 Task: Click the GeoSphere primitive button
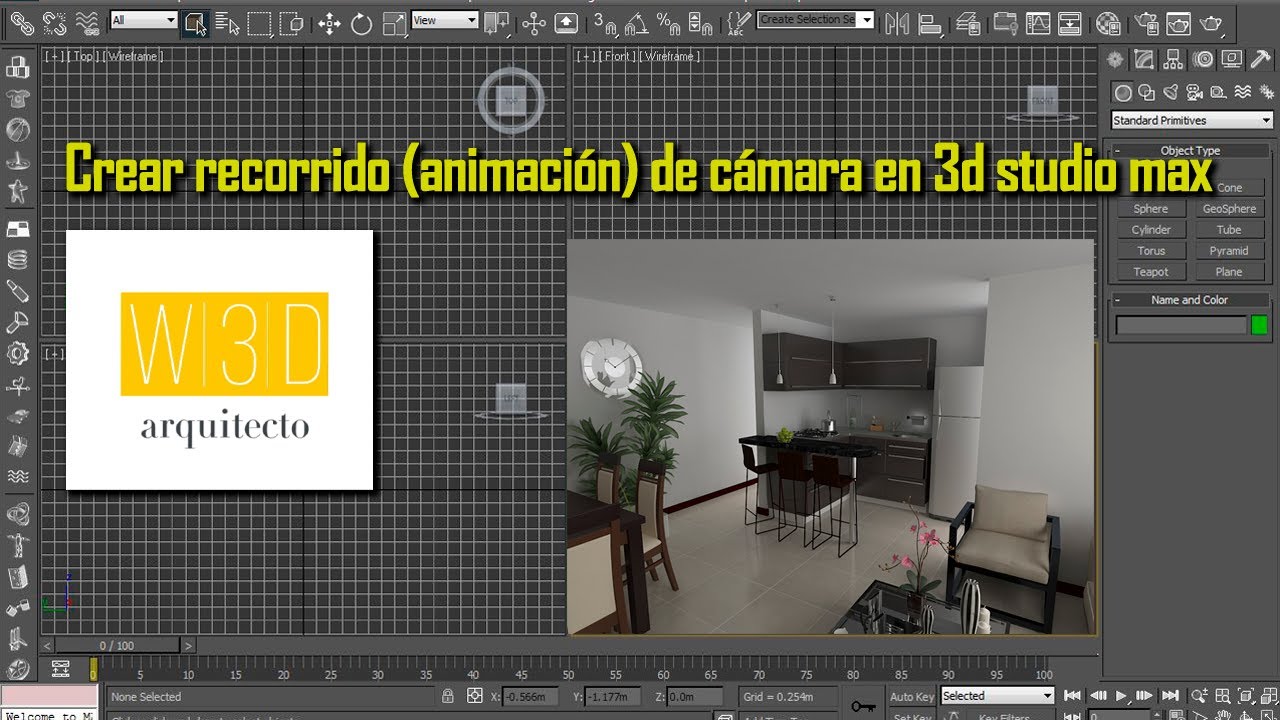pyautogui.click(x=1229, y=209)
